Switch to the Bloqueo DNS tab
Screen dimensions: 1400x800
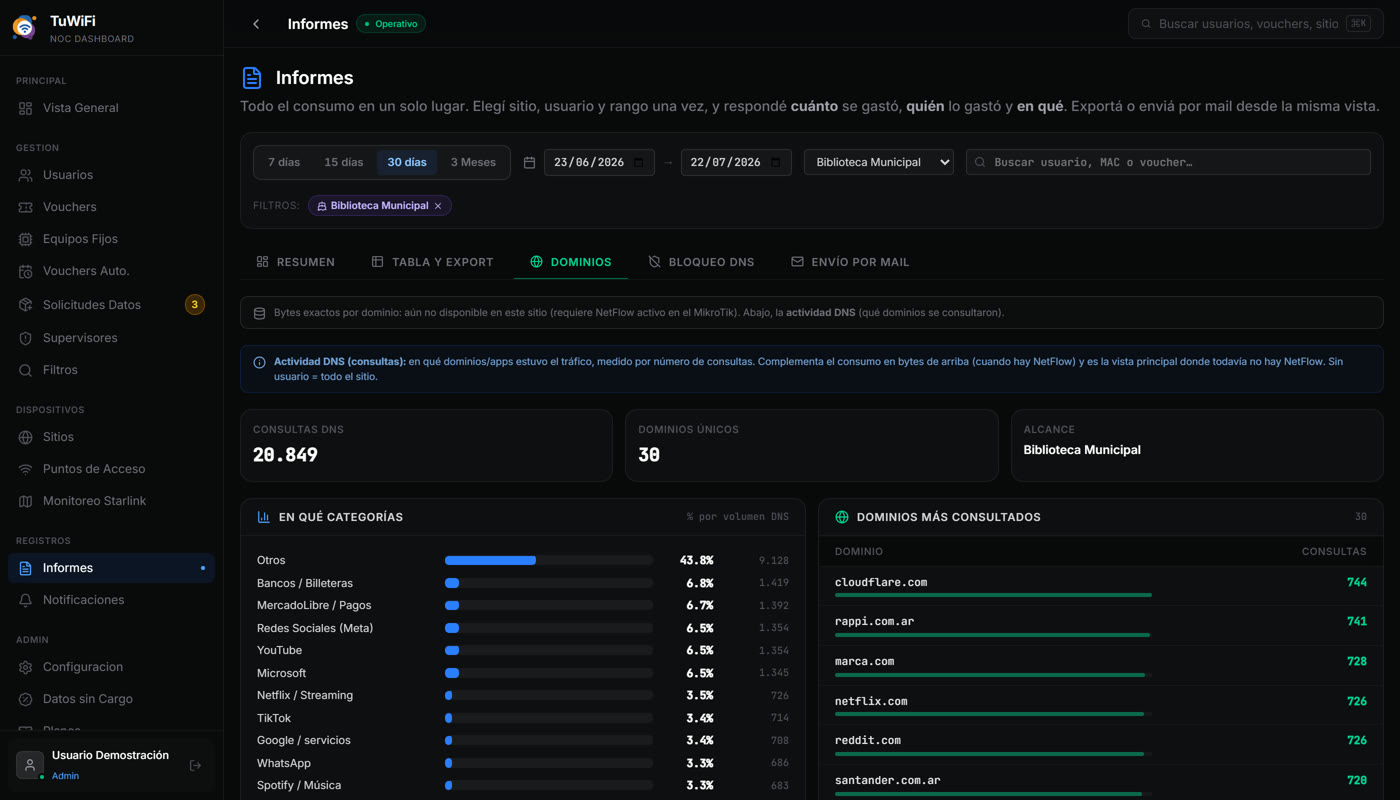(x=701, y=262)
